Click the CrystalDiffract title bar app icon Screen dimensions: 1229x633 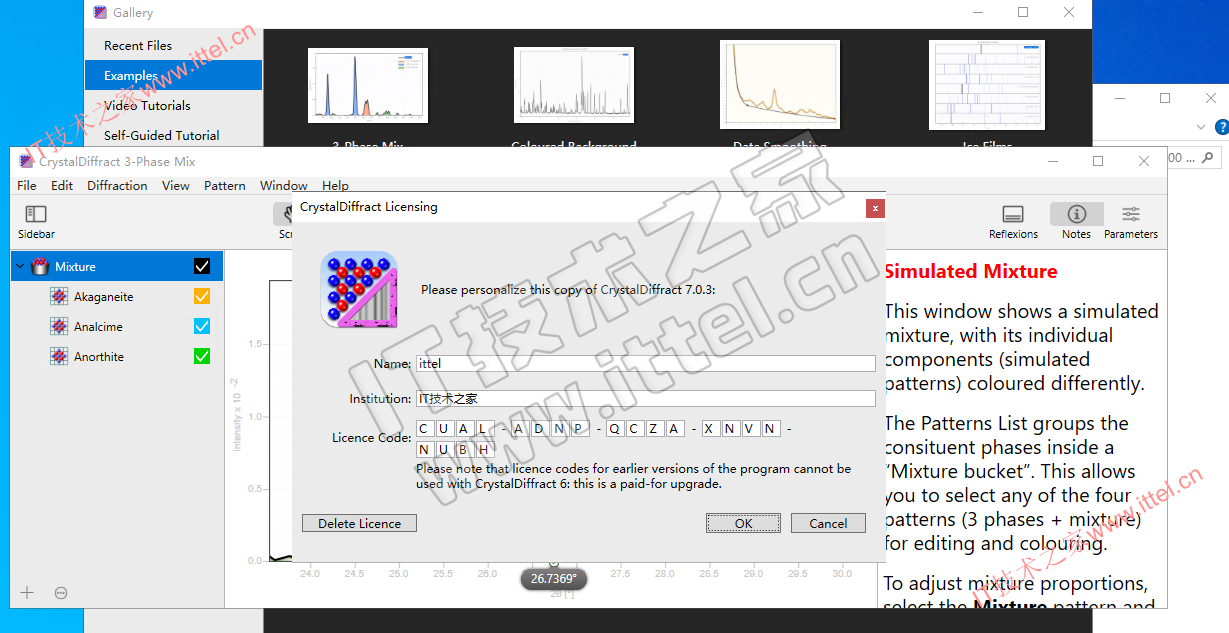pos(26,161)
